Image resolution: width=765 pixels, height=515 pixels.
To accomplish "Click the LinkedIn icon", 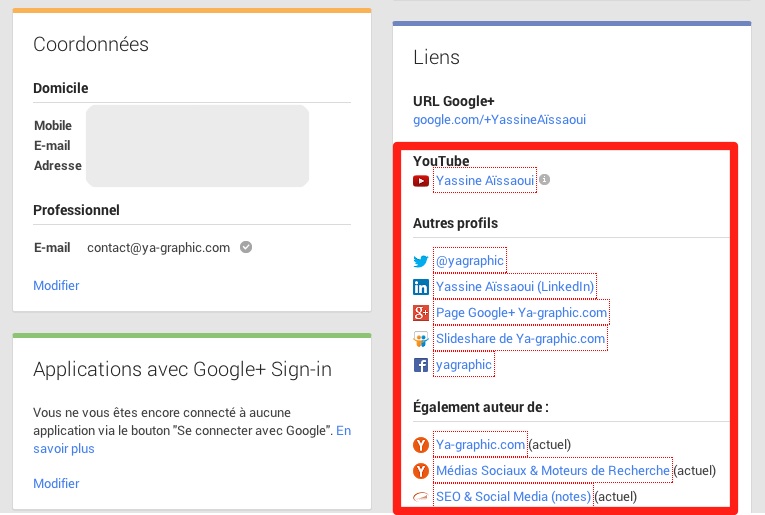I will click(421, 287).
